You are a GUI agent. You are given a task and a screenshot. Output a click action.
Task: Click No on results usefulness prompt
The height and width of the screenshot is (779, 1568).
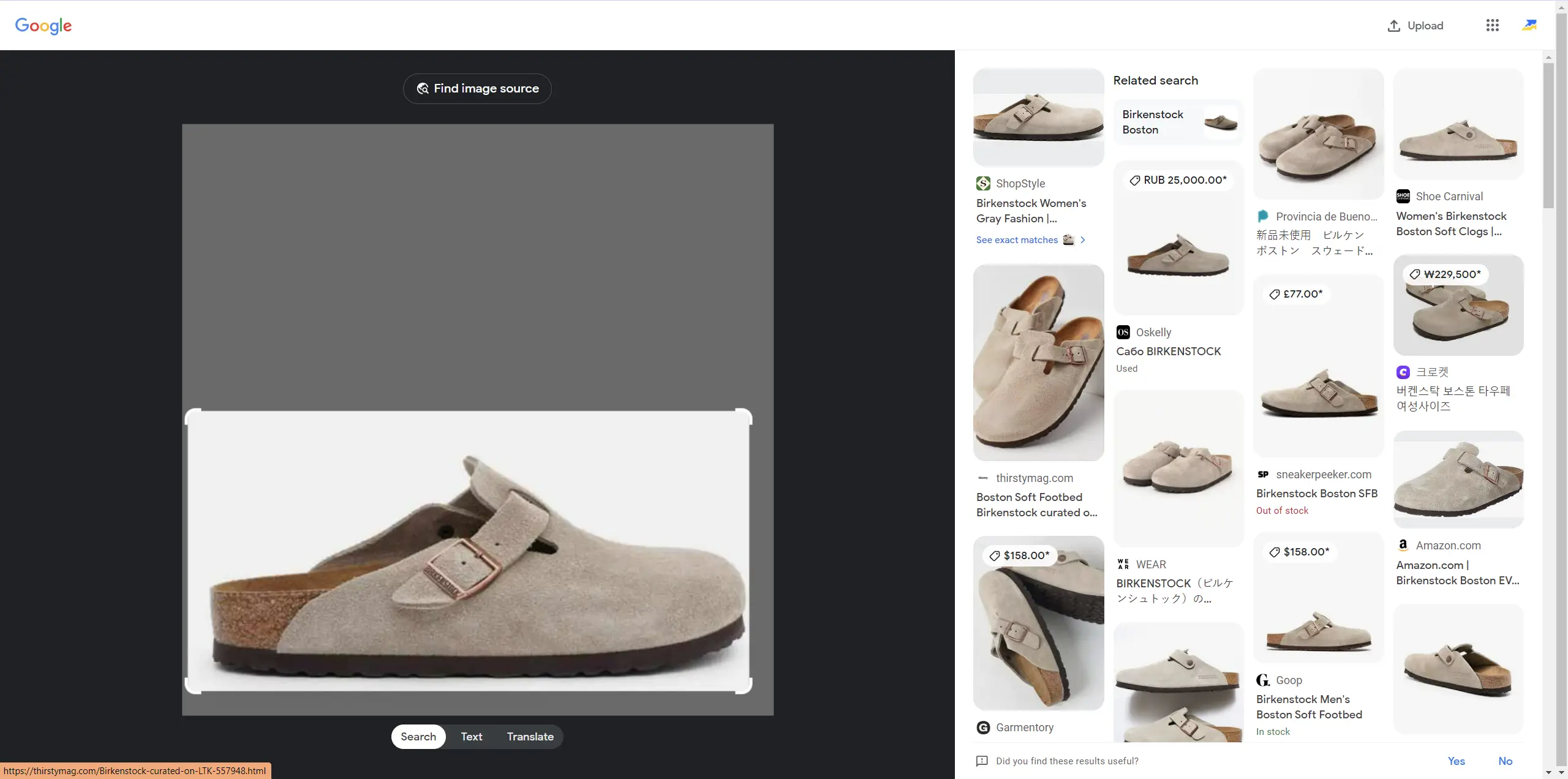[x=1506, y=761]
